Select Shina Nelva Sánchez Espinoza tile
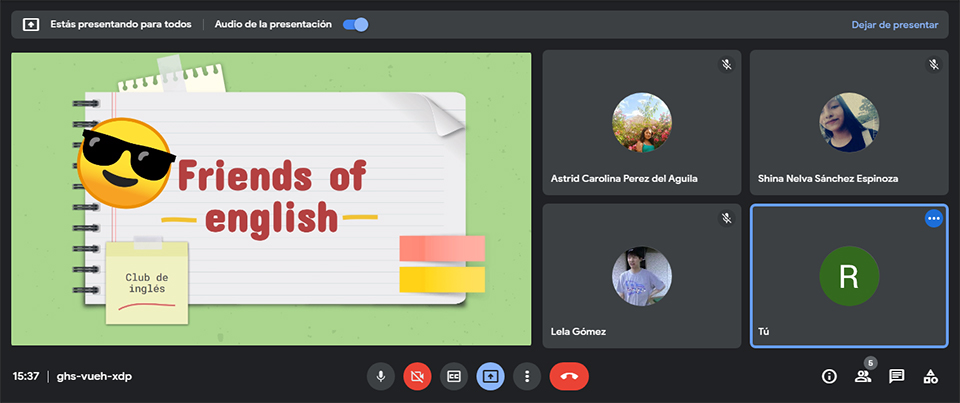 click(x=848, y=122)
